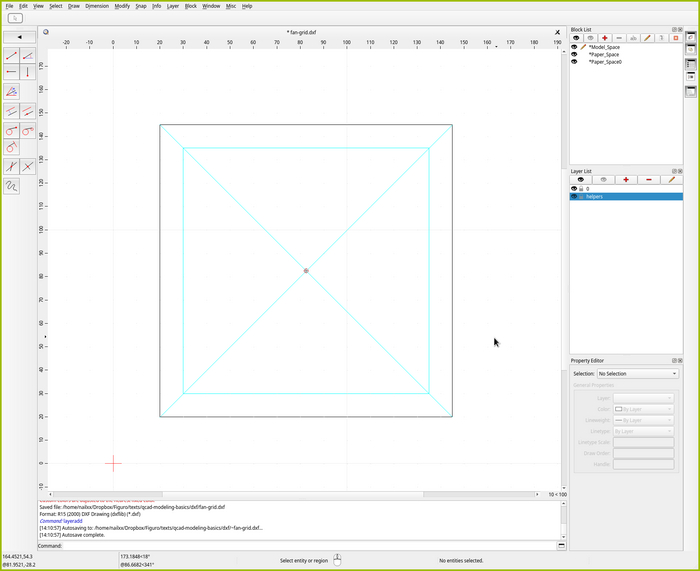This screenshot has height=571, width=700.
Task: Add a new layer with plus icon
Action: pos(626,180)
